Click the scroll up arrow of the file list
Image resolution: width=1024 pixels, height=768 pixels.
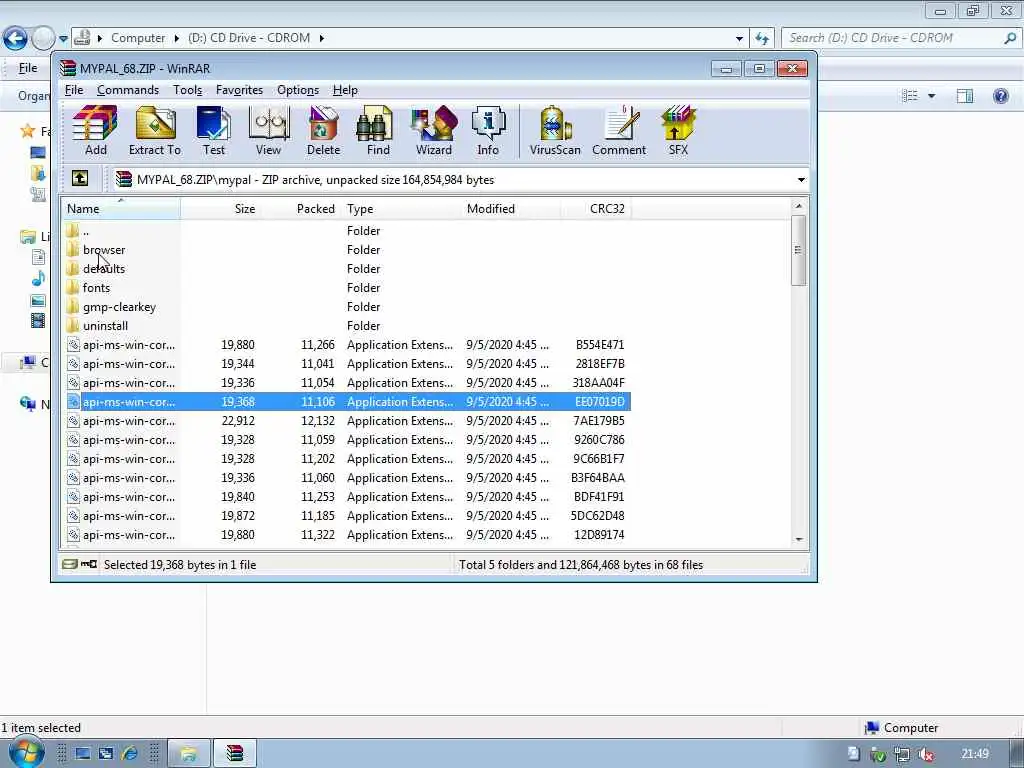tap(799, 206)
